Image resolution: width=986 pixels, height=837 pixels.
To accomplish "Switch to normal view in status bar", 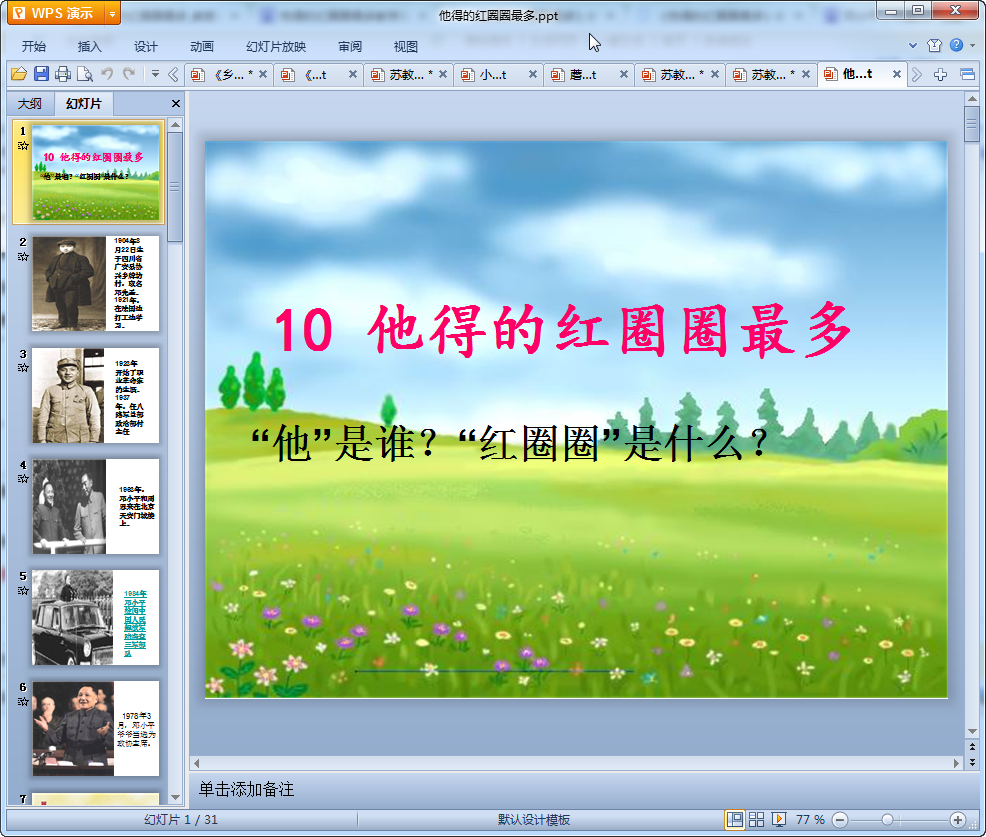I will 734,819.
